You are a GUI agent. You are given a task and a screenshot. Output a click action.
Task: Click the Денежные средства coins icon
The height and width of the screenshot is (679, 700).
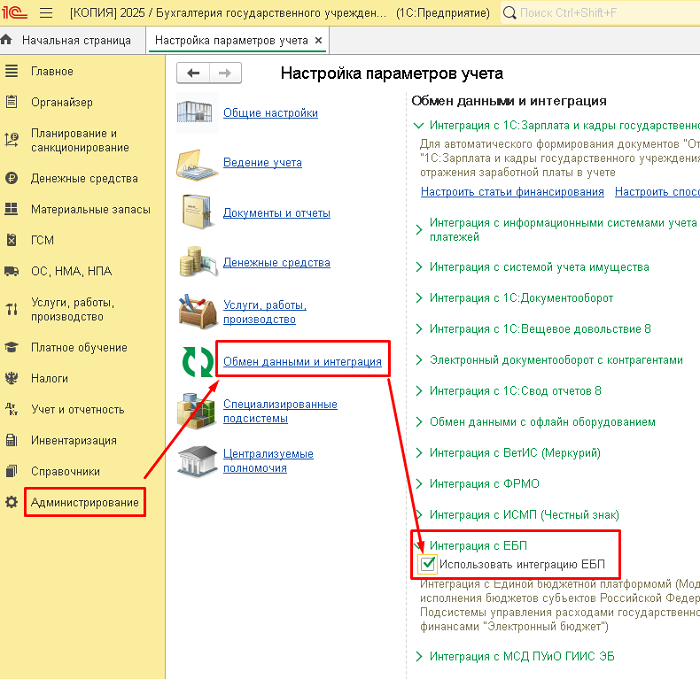[197, 262]
